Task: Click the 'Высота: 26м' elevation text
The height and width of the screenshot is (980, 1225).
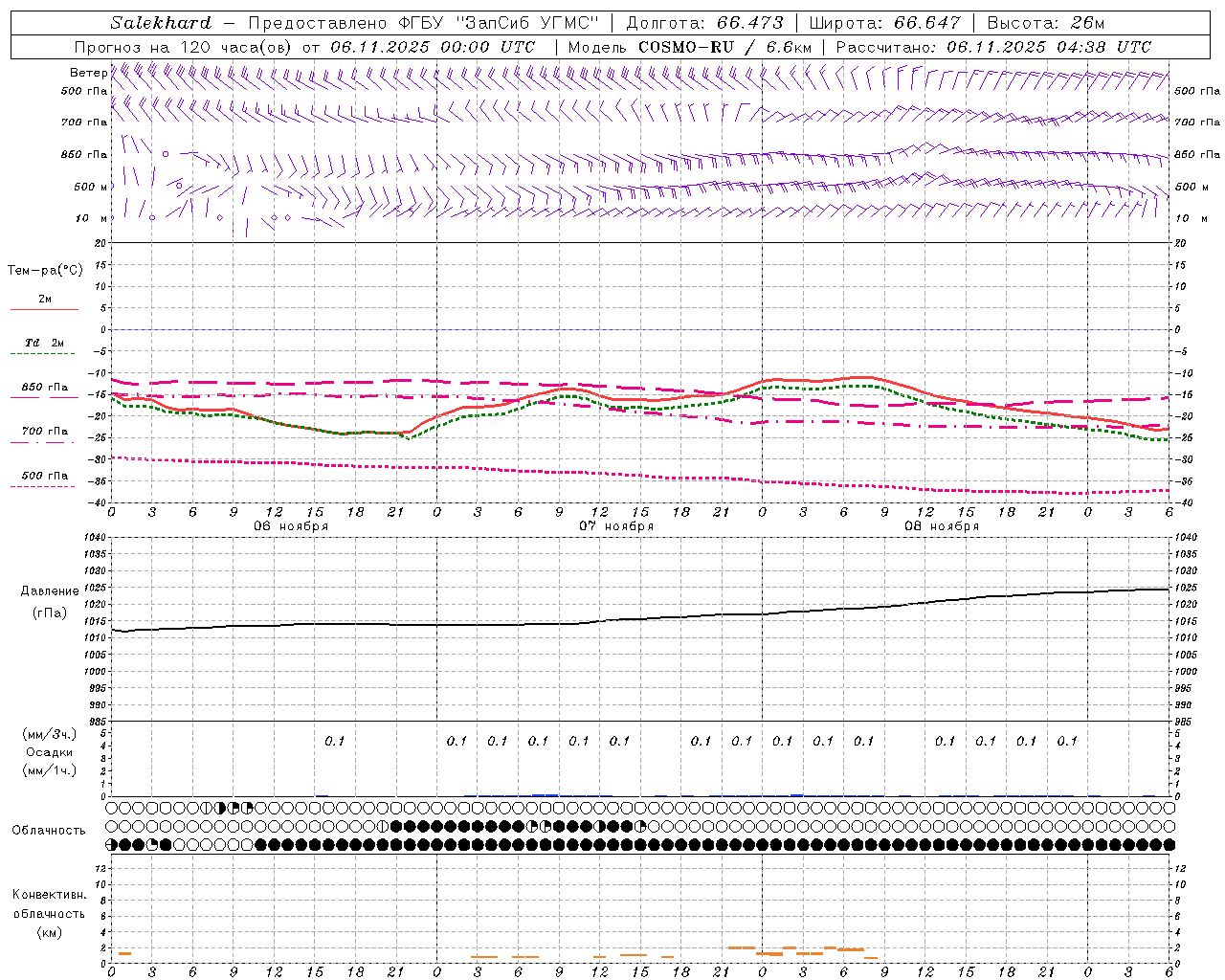Action: [1045, 23]
